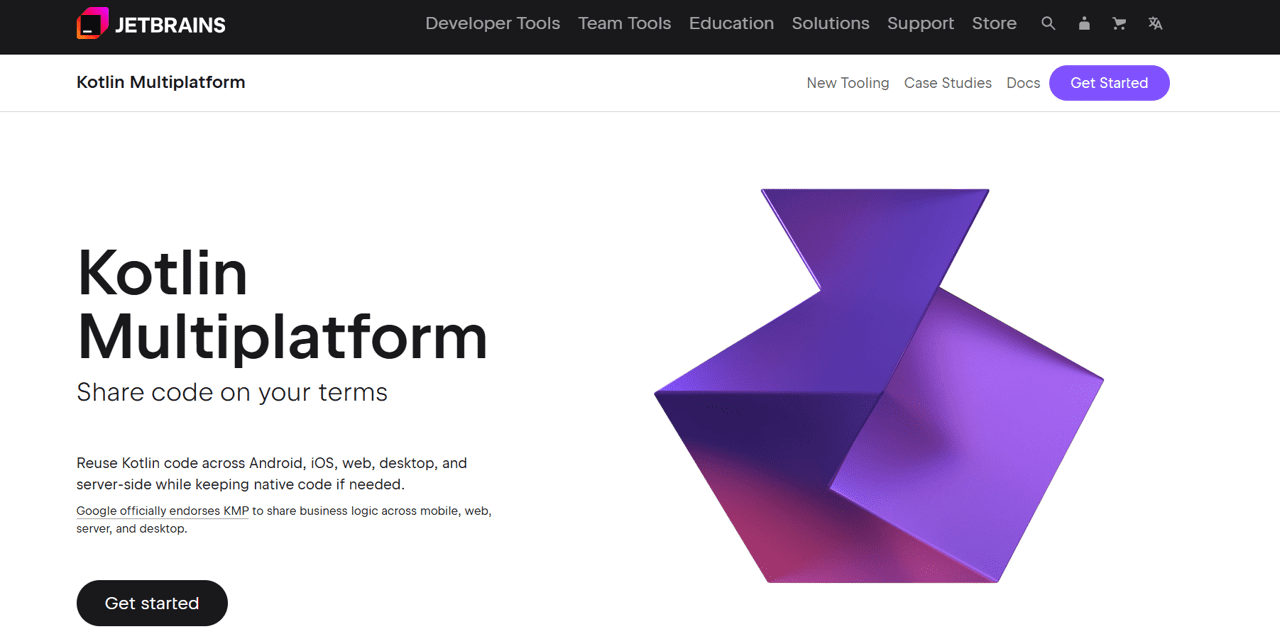Select Education in the navigation bar
The image size is (1280, 634).
coord(731,23)
